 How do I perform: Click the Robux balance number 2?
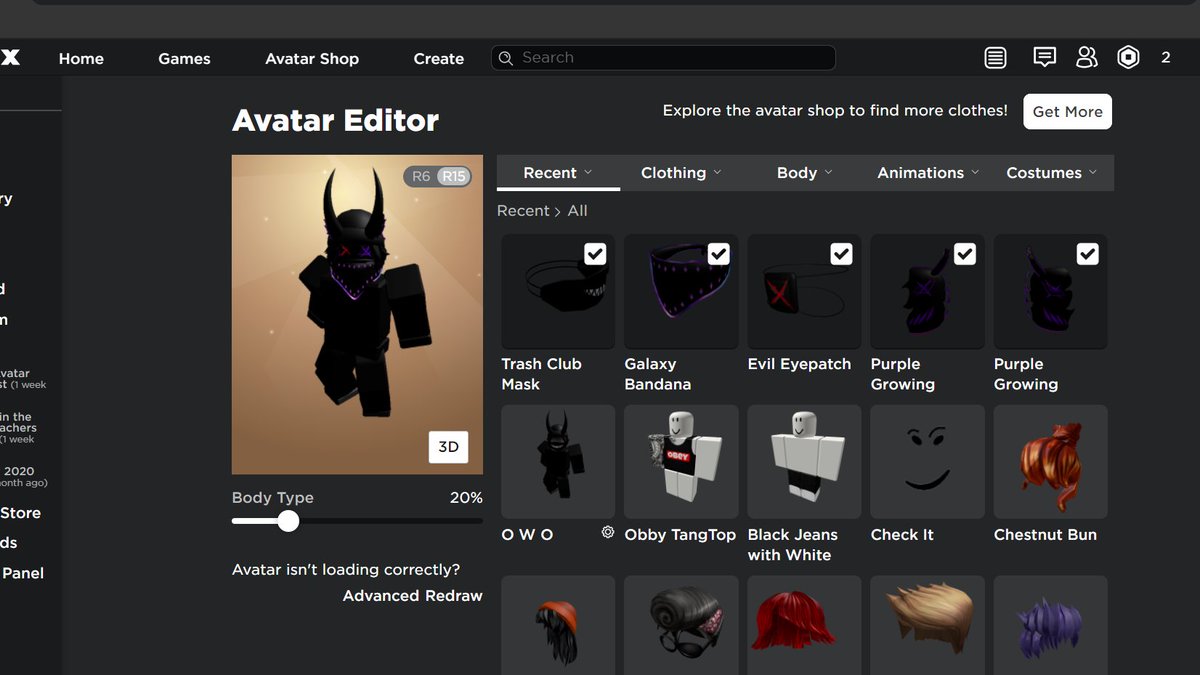pos(1165,58)
